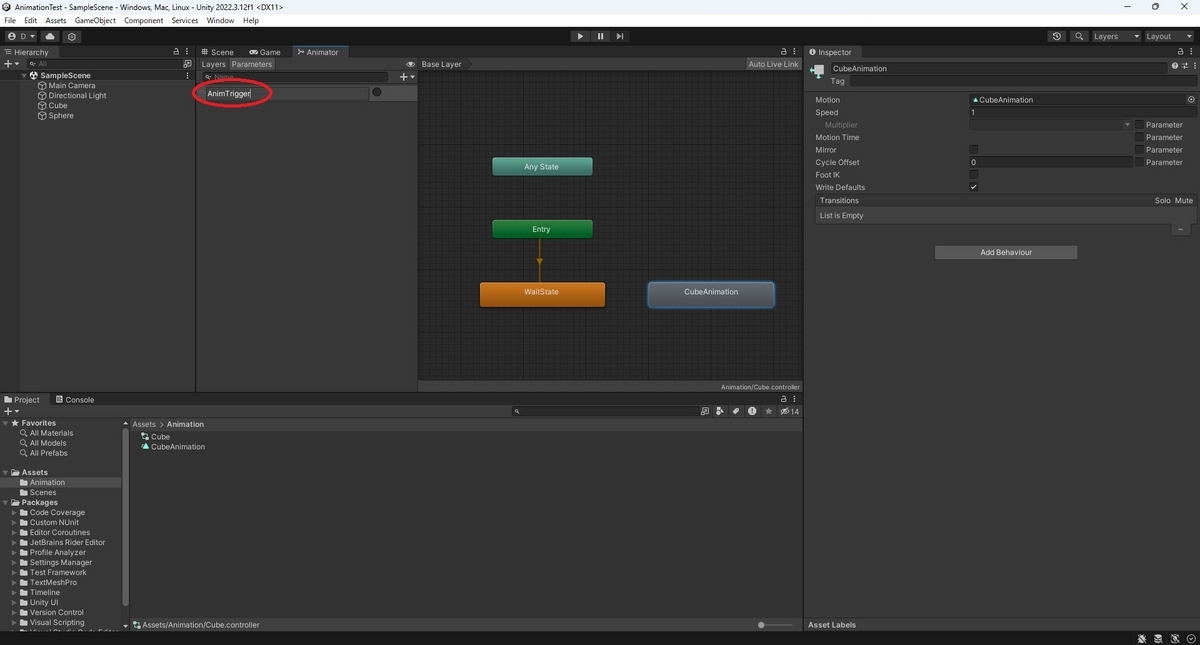This screenshot has width=1200, height=645.
Task: Open Project panel more options
Action: (x=796, y=399)
